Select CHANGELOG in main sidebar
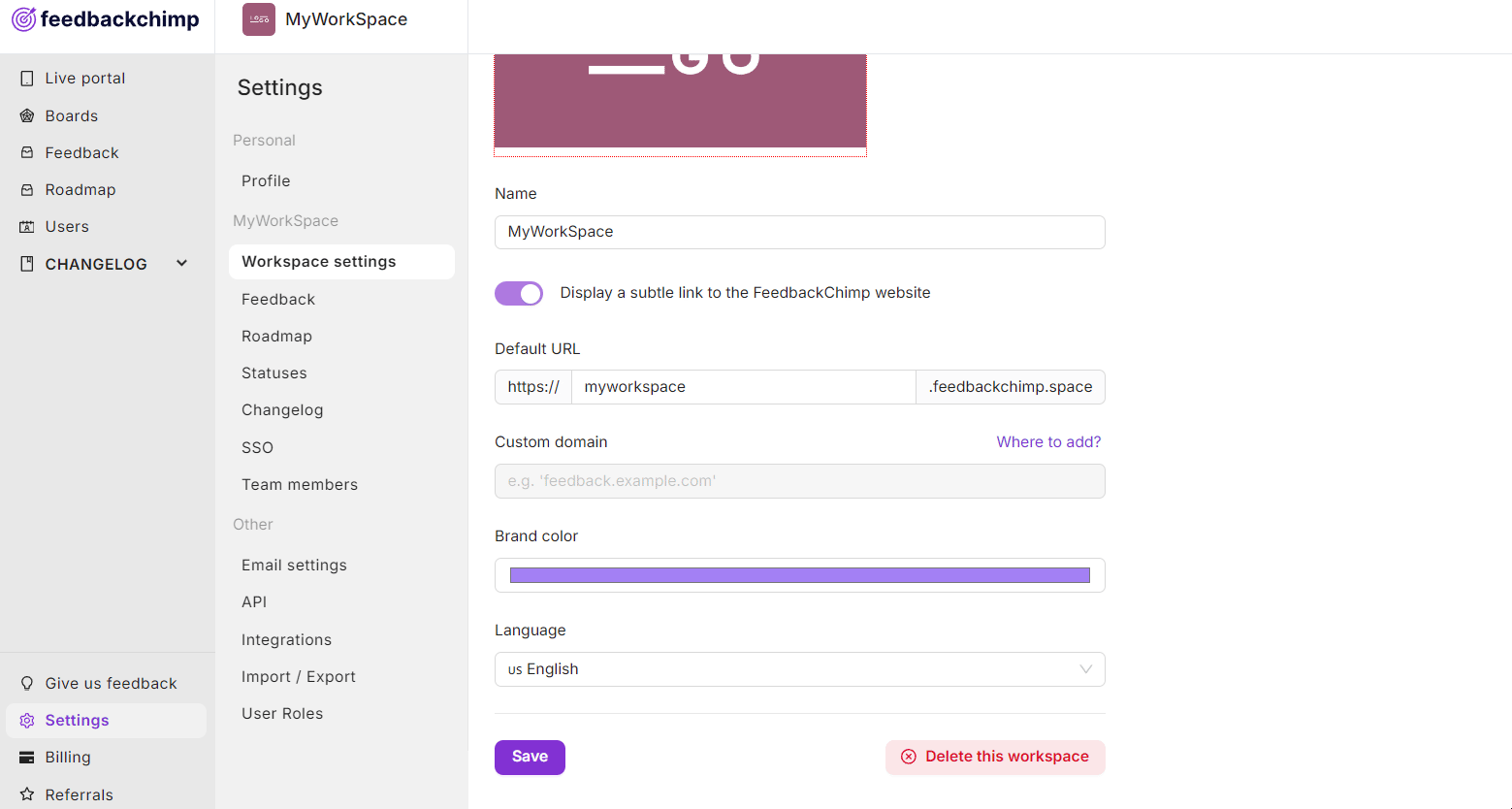This screenshot has width=1512, height=809. pyautogui.click(x=96, y=264)
